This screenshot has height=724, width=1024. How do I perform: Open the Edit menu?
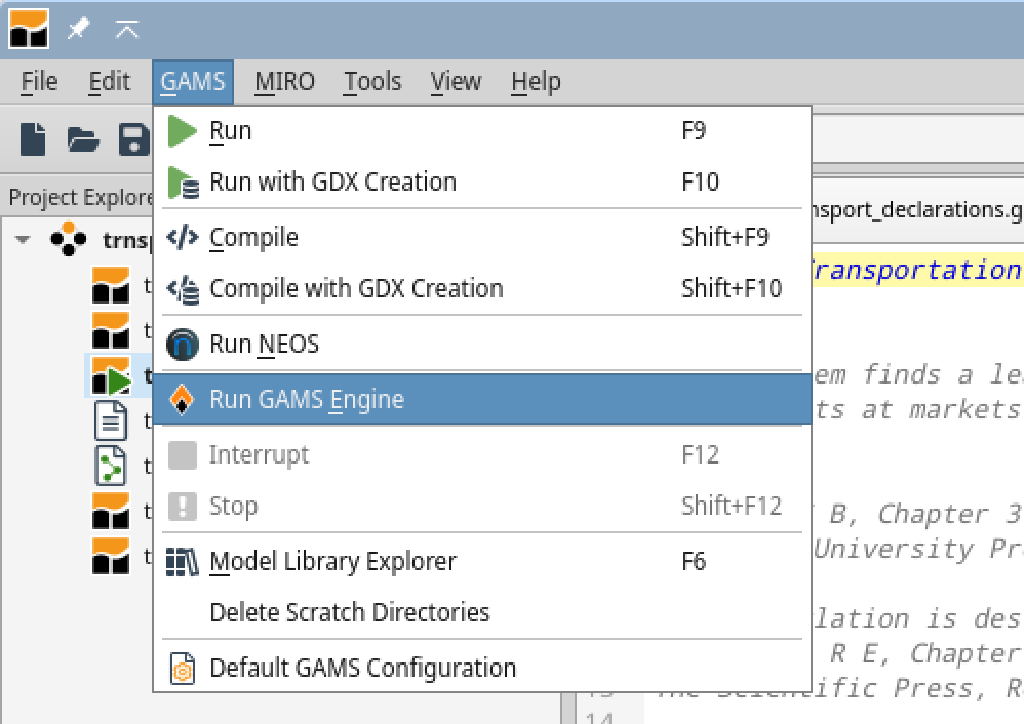[x=109, y=82]
